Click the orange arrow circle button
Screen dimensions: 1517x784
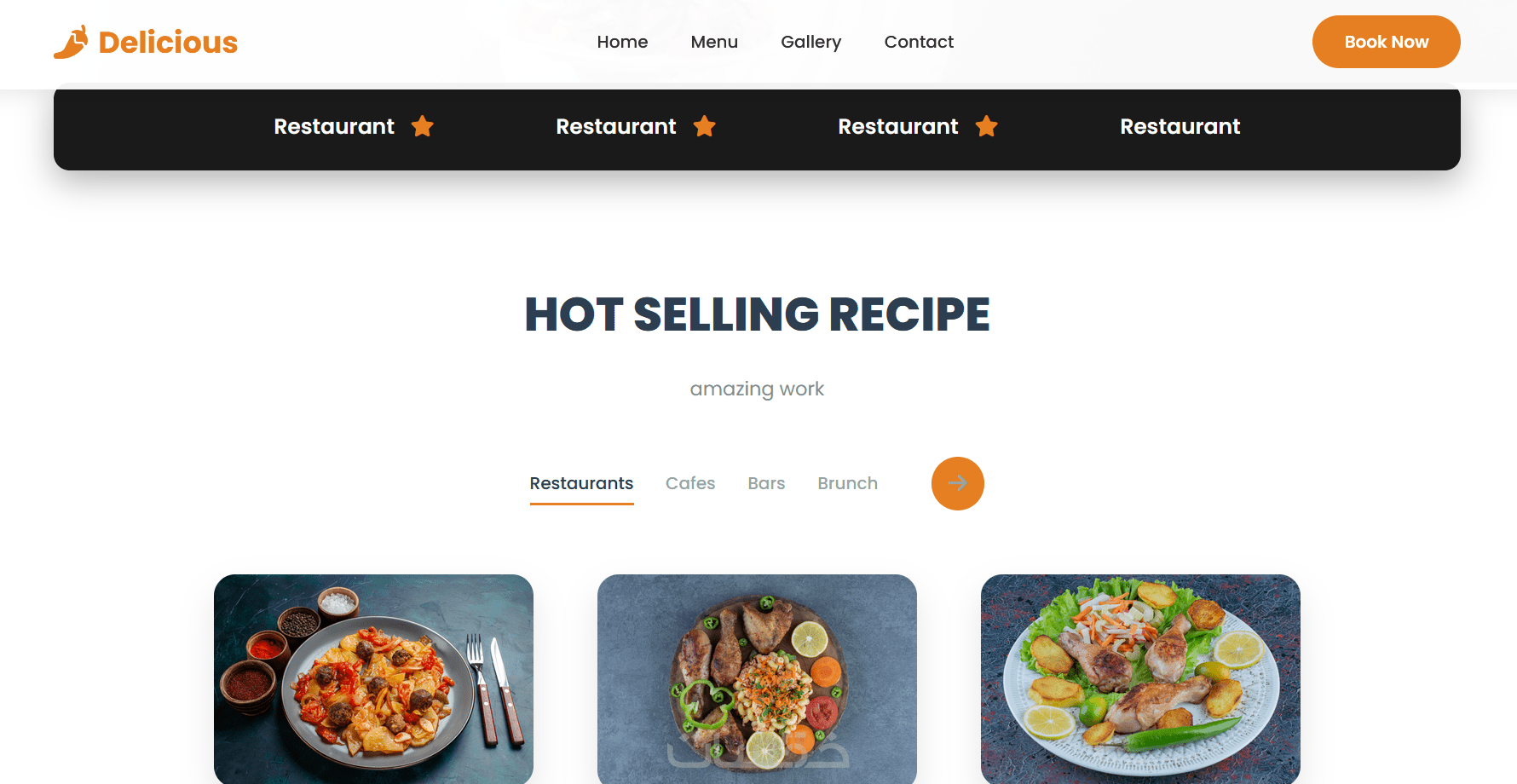coord(958,484)
